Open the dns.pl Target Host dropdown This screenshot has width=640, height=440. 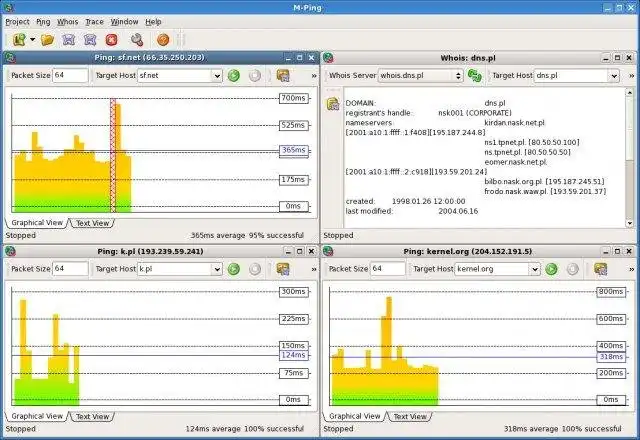[x=614, y=76]
